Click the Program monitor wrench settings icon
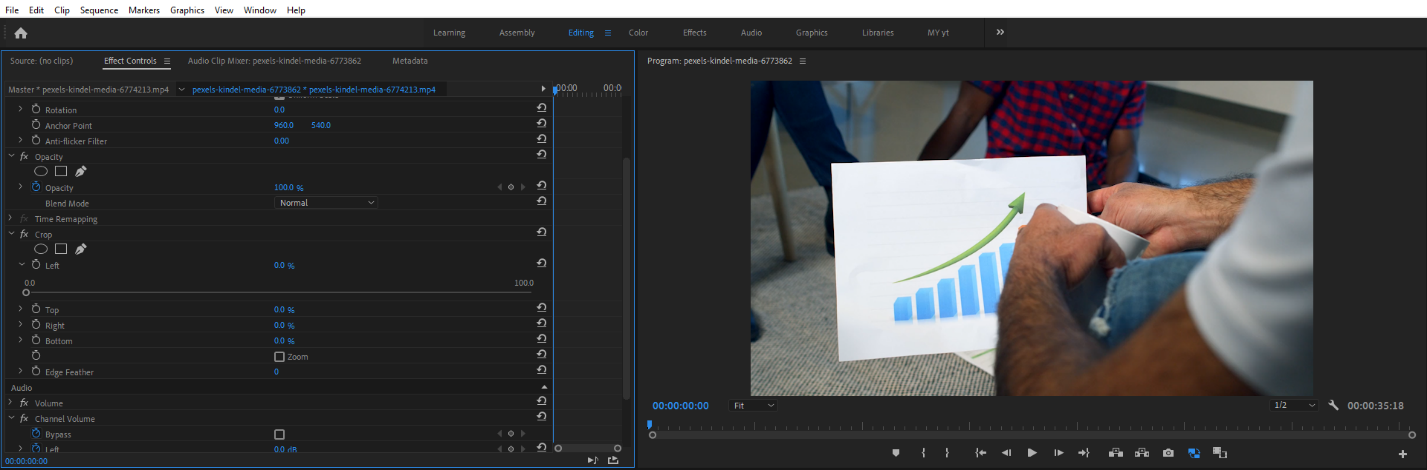 point(1333,405)
